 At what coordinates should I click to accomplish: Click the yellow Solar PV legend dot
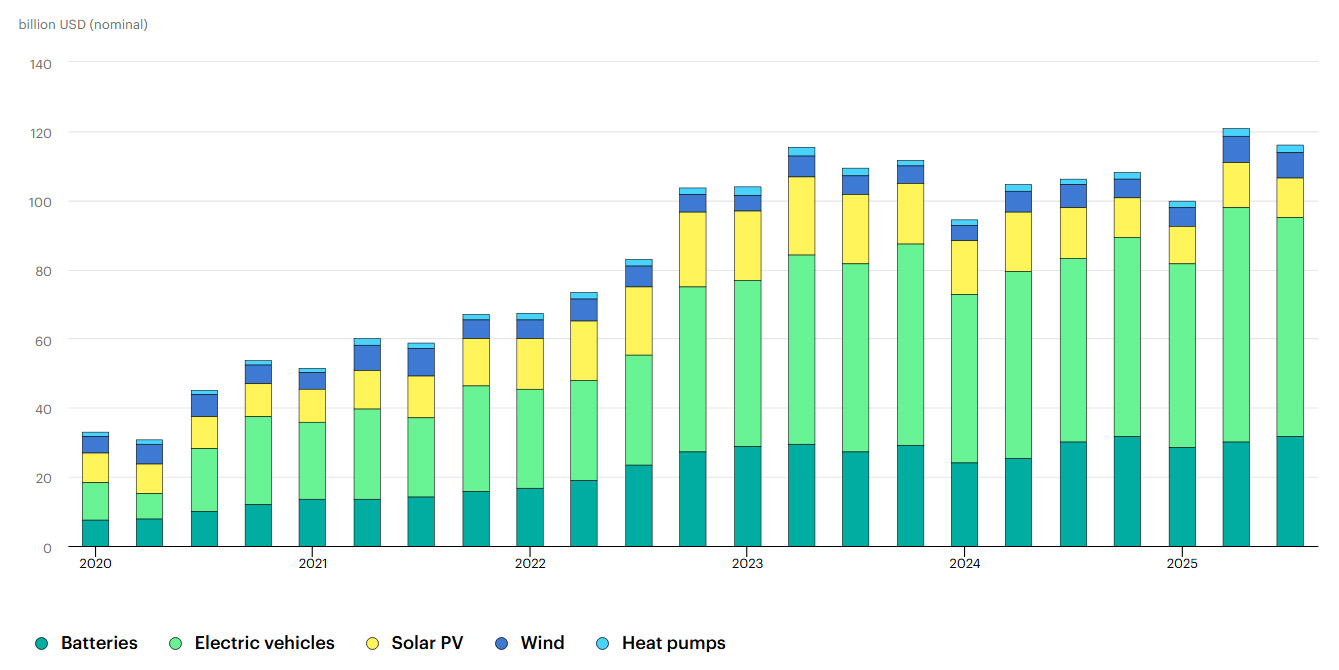pos(371,644)
